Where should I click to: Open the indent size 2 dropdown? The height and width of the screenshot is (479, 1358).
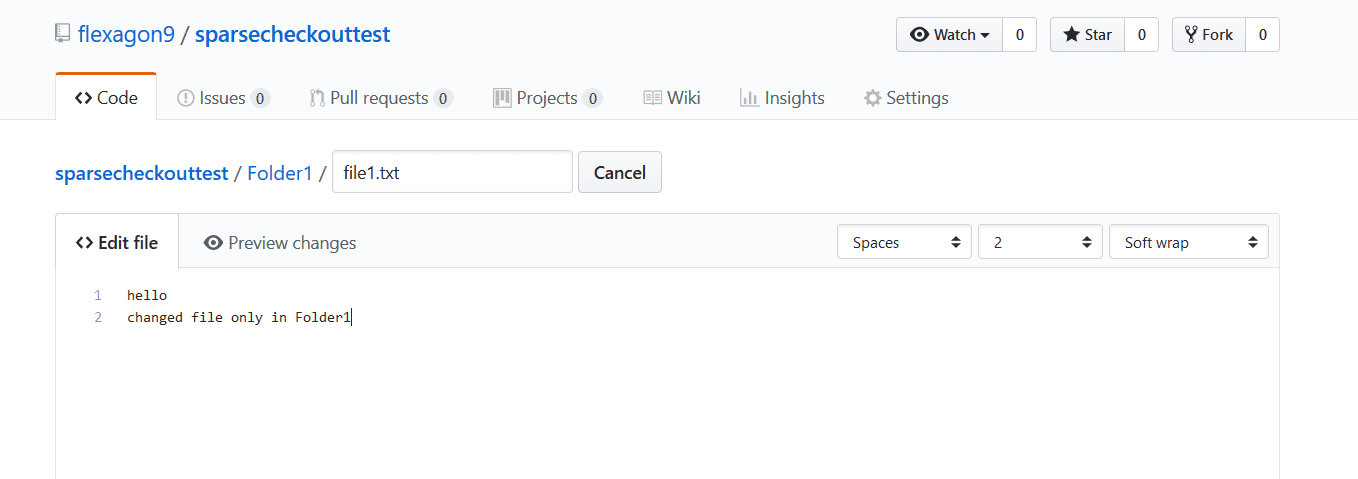tap(1040, 242)
